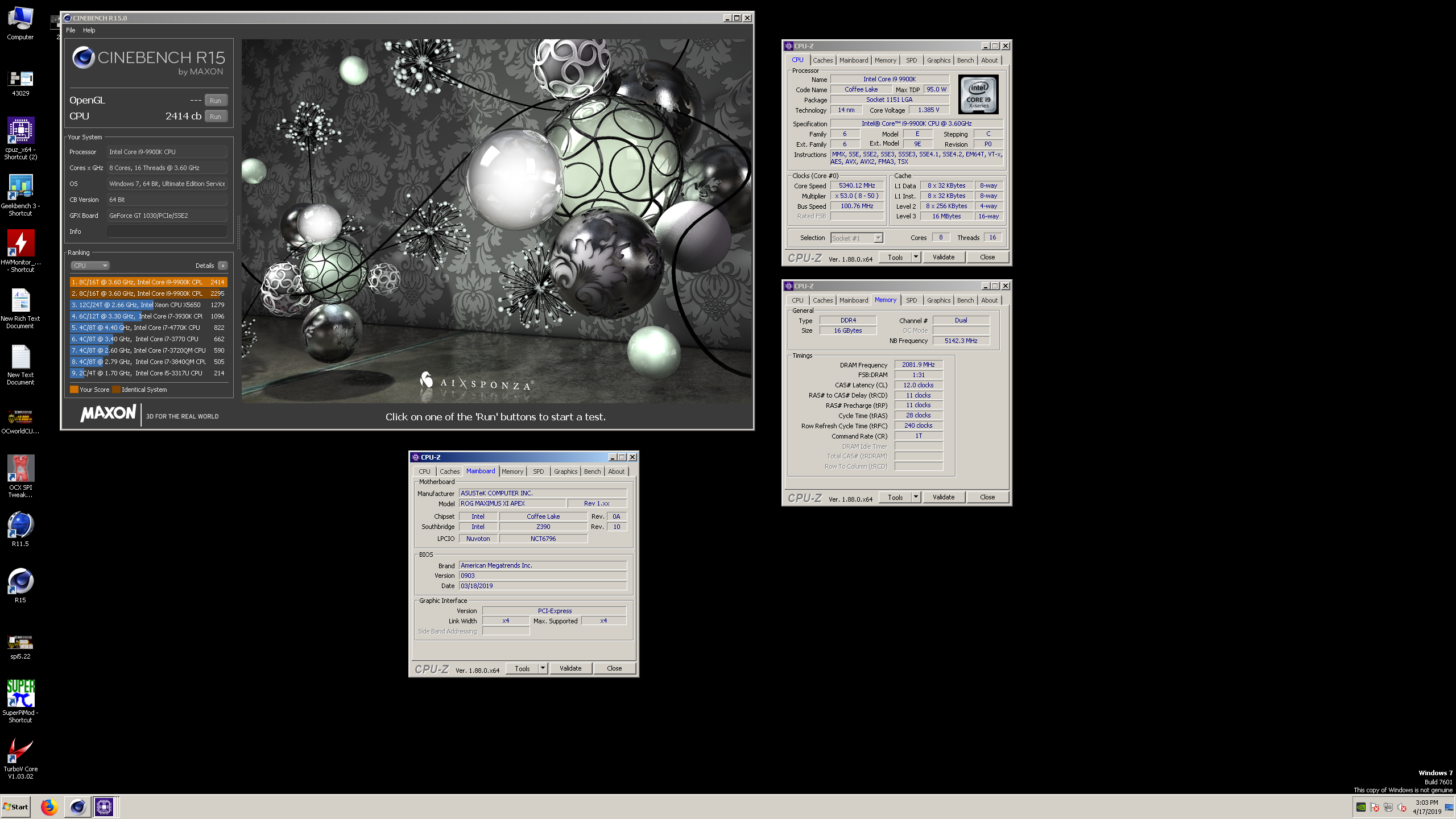Screen dimensions: 1456x819
Task: Open About tab in top CPU-Z window
Action: pos(990,60)
